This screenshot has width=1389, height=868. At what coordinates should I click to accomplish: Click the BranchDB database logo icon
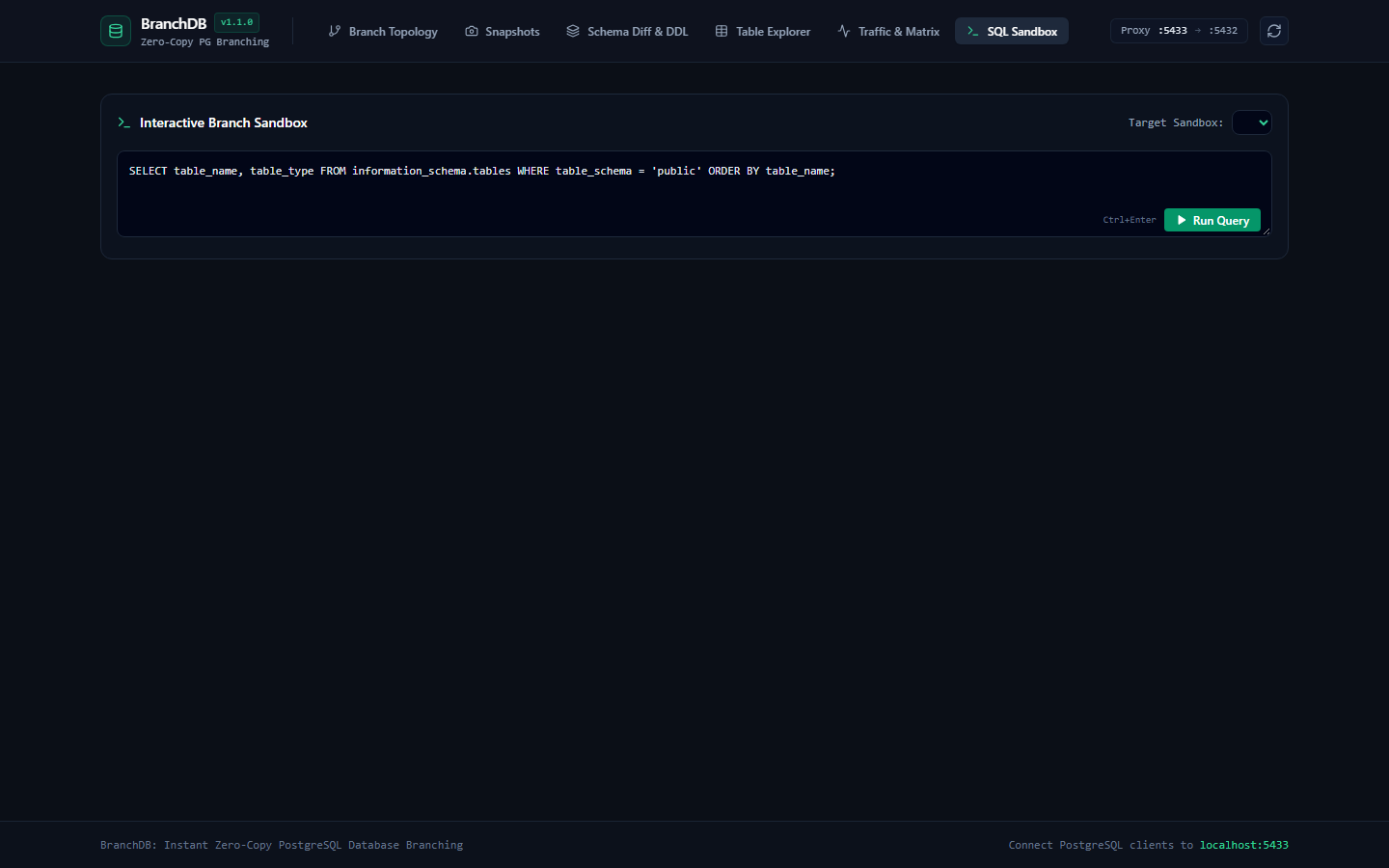pos(116,31)
